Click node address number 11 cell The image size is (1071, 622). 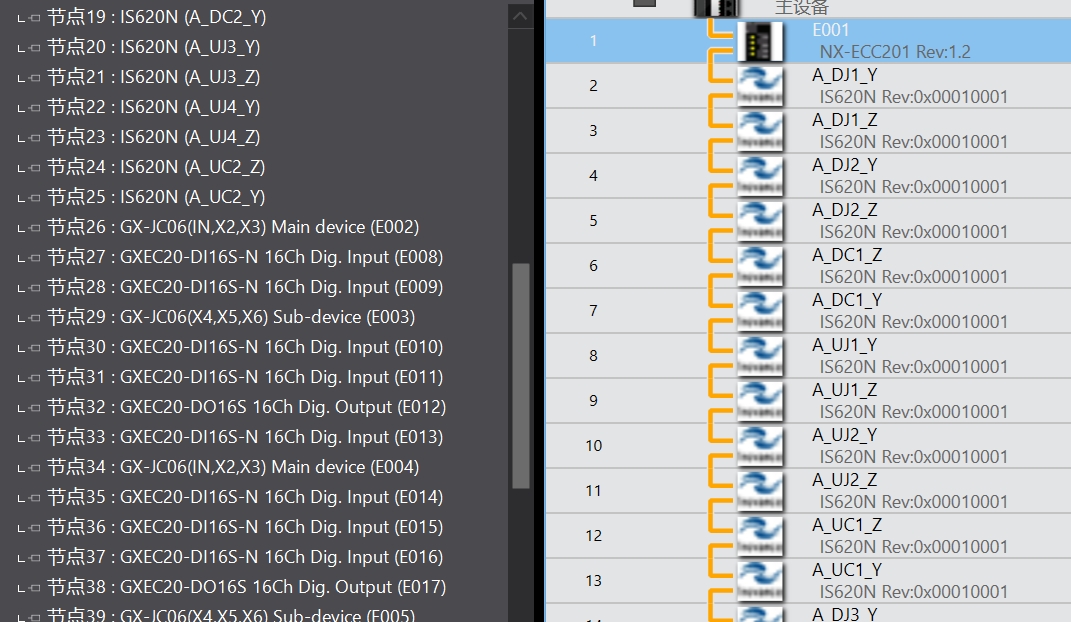(x=594, y=492)
